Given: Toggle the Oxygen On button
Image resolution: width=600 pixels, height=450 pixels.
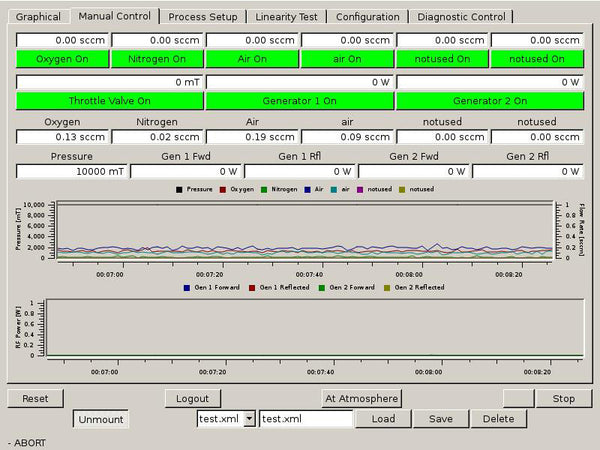Looking at the screenshot, I should pyautogui.click(x=62, y=59).
